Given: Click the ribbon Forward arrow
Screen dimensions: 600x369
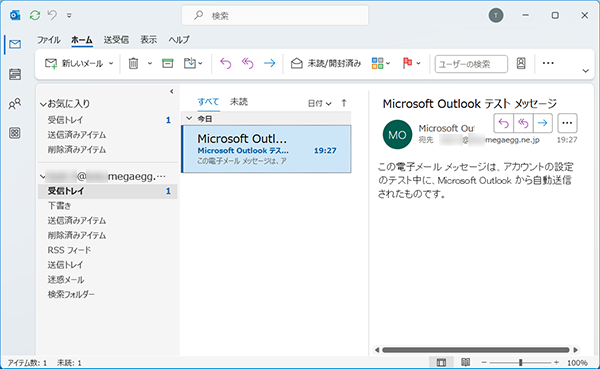Looking at the screenshot, I should click(270, 64).
